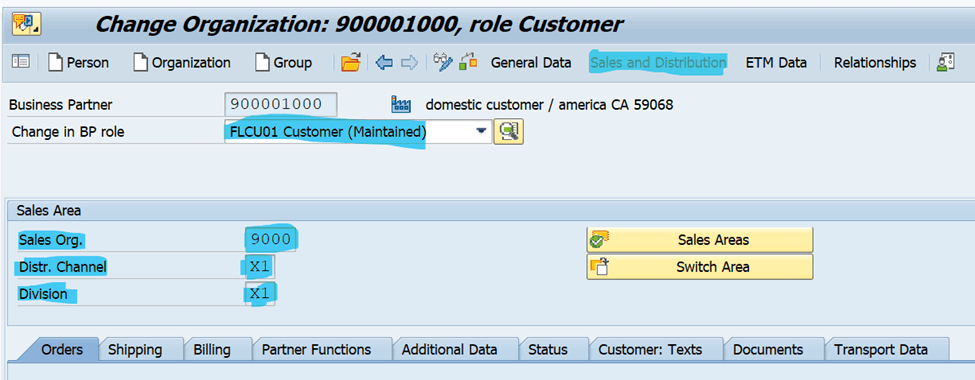Viewport: 975px width, 380px height.
Task: Click the open business partner folder icon
Action: click(351, 63)
